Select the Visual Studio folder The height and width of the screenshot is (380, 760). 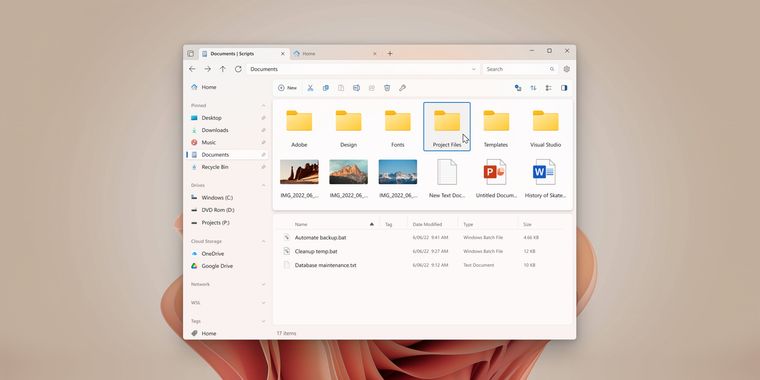(x=545, y=127)
